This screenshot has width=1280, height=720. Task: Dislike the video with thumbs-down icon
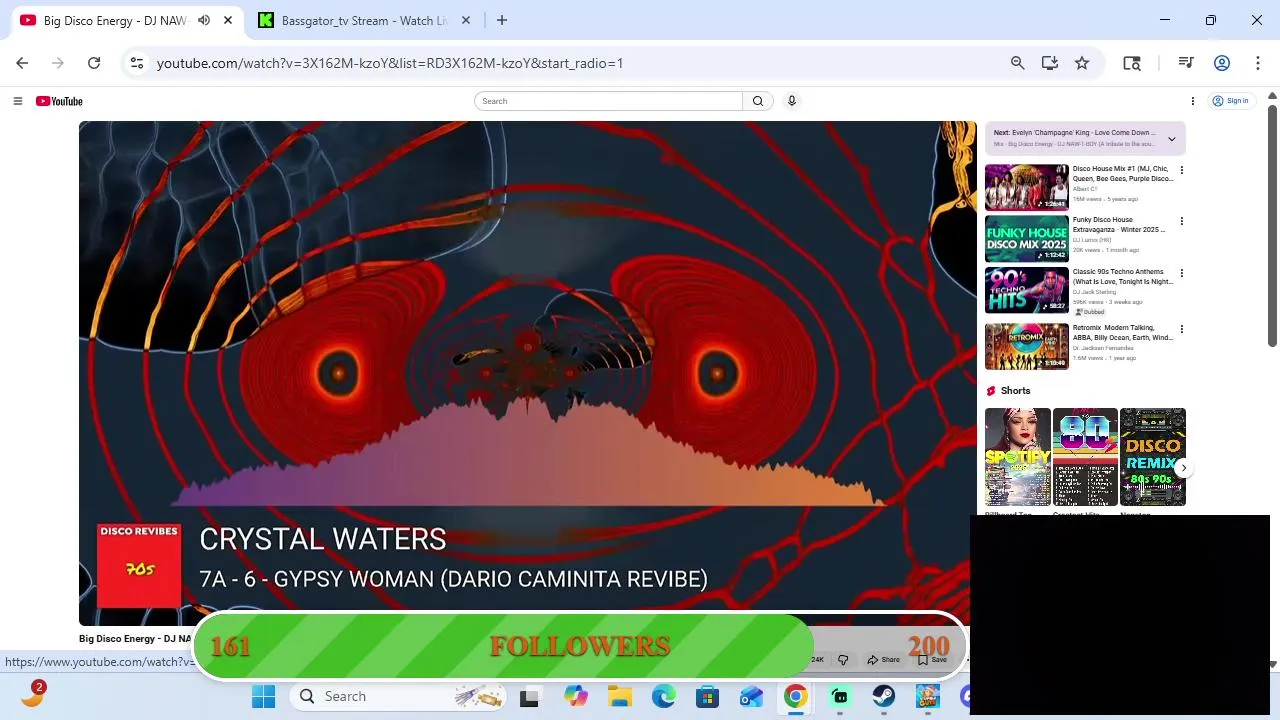click(x=843, y=660)
